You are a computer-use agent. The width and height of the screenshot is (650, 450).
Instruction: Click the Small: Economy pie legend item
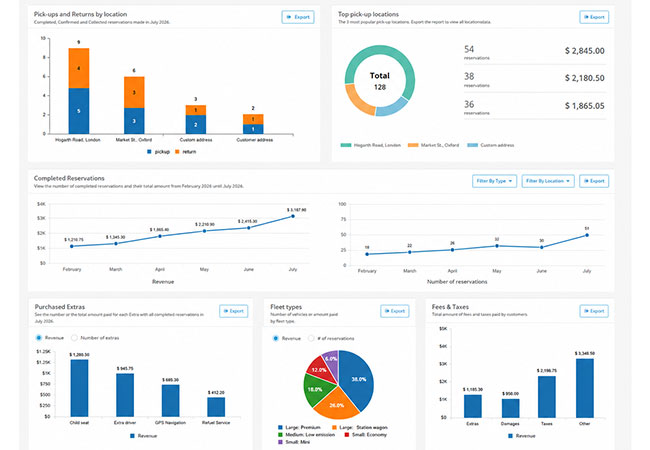tap(366, 435)
